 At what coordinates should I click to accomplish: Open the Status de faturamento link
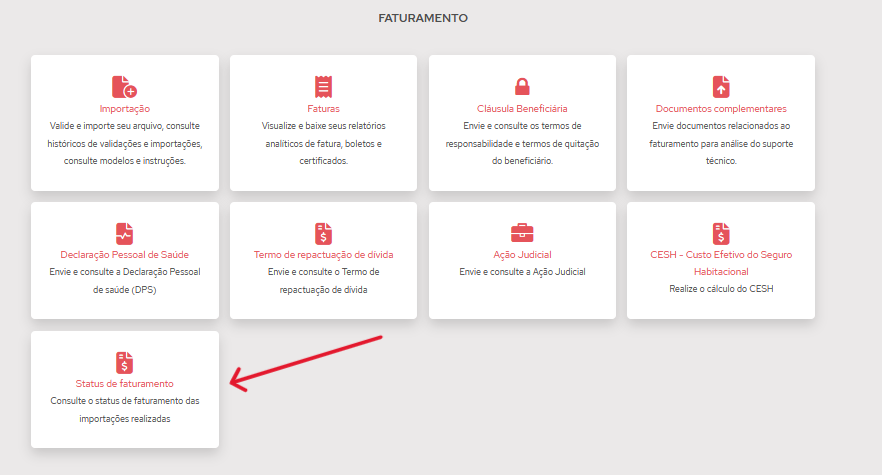point(124,383)
